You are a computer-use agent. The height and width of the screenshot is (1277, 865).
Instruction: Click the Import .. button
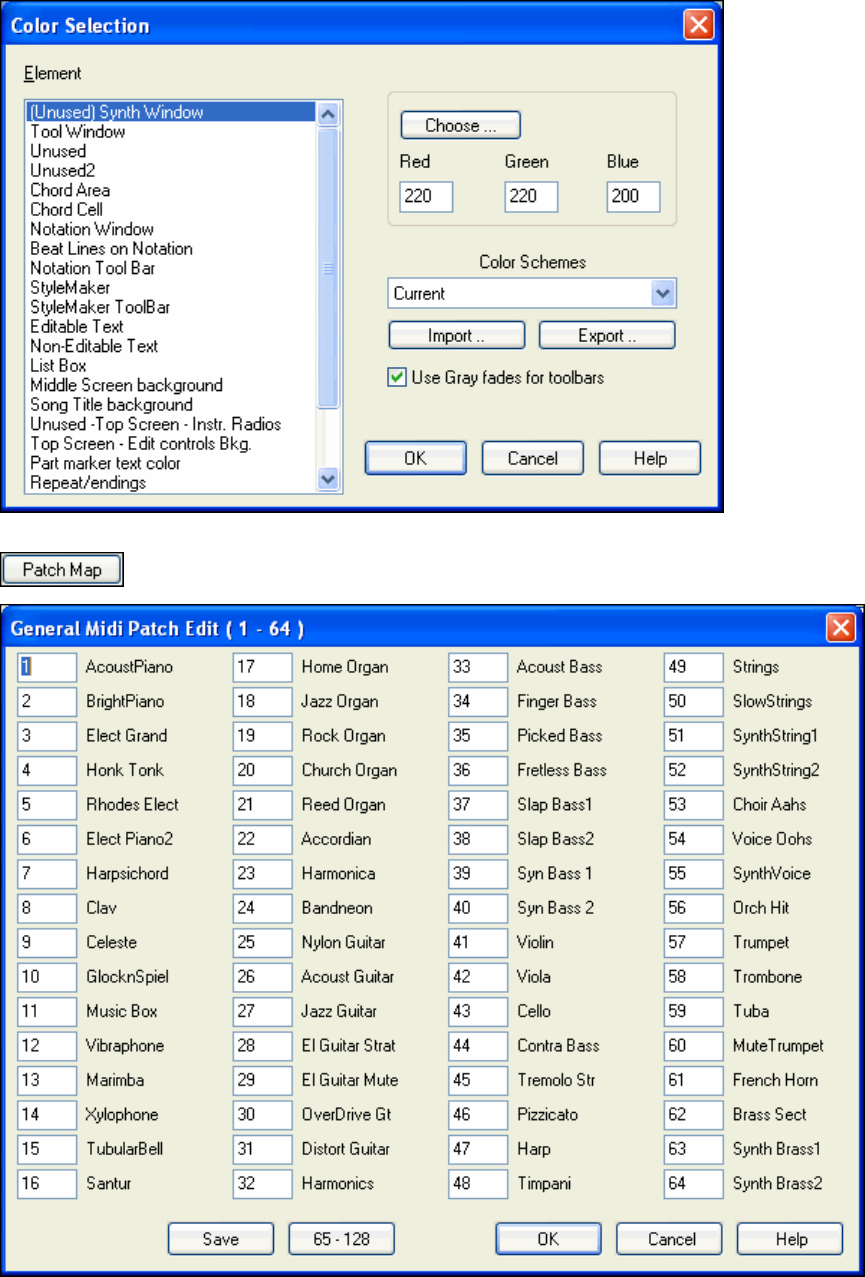pyautogui.click(x=457, y=335)
